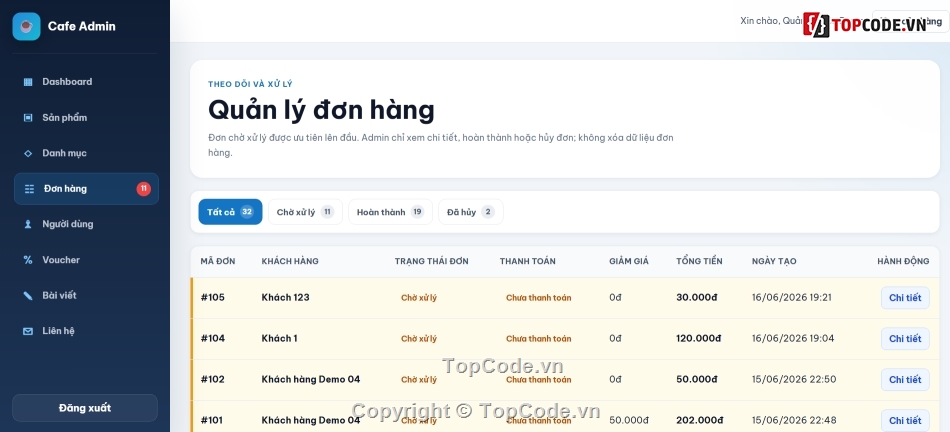
Task: Click order number #104
Action: (213, 339)
